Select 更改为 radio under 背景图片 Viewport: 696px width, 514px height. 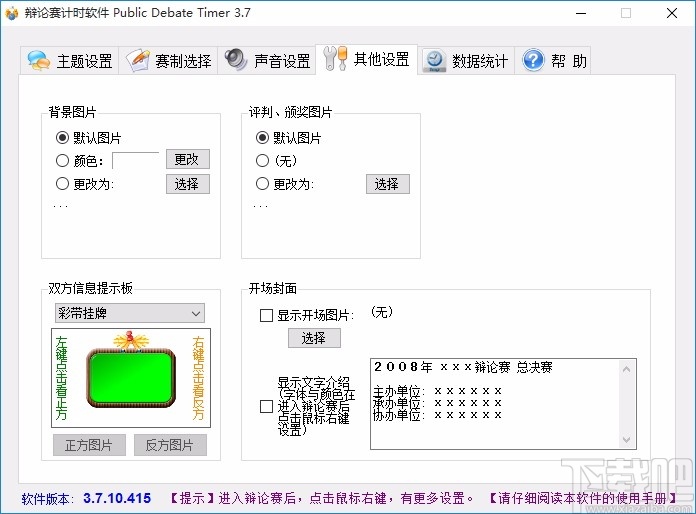63,183
